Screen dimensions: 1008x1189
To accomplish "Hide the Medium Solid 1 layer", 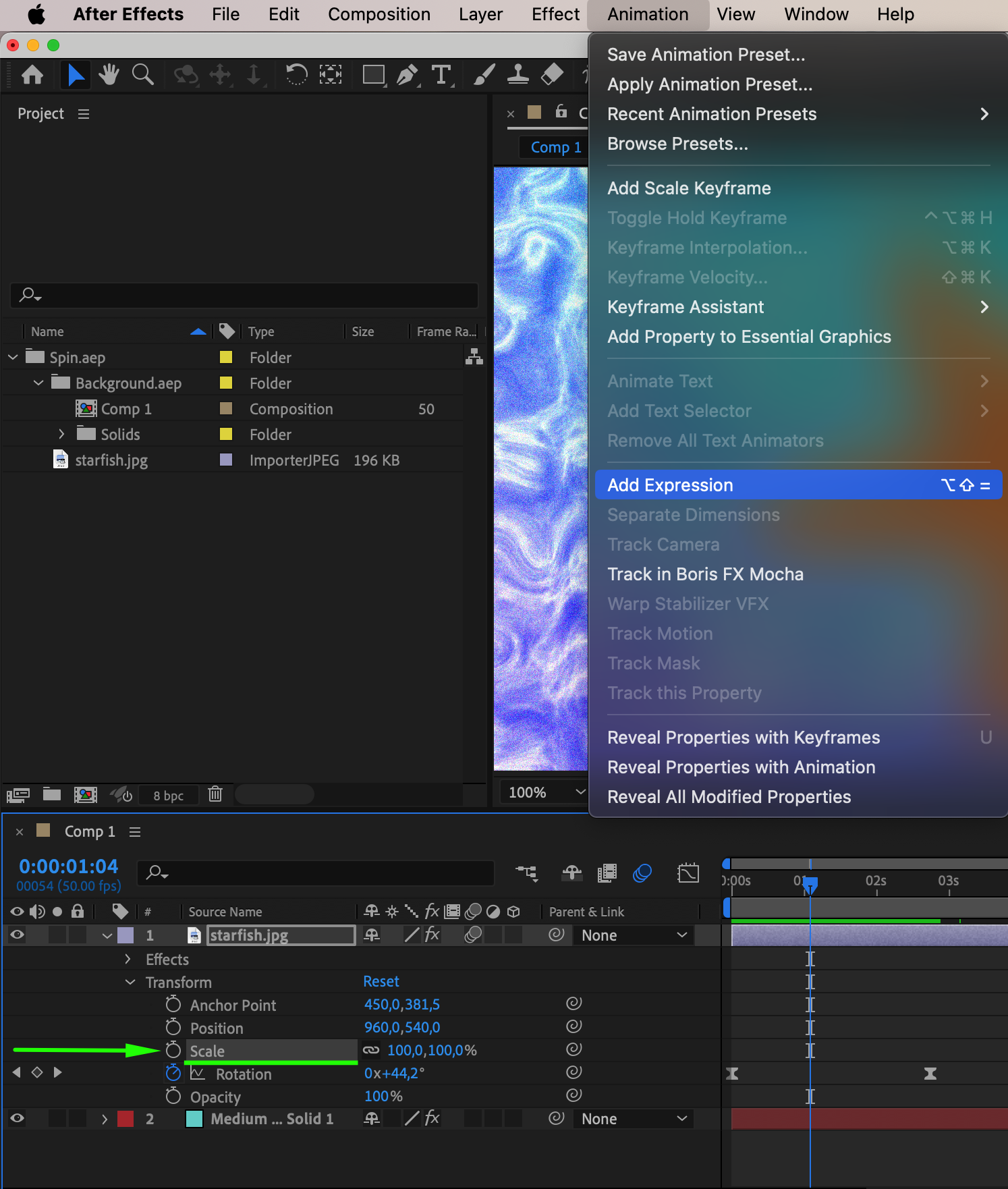I will coord(18,1118).
